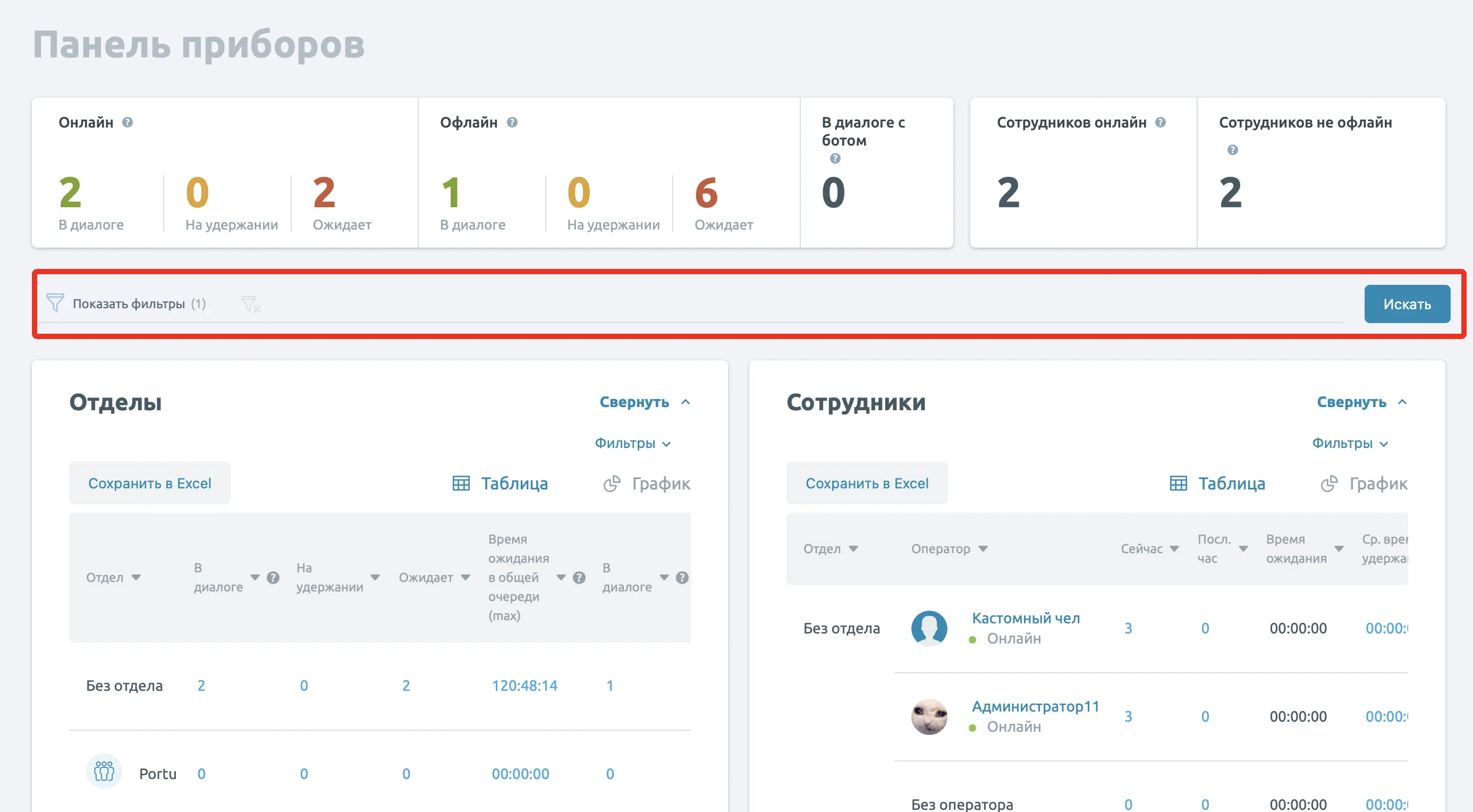The image size is (1473, 812).
Task: Click the help icon next to Офлайн
Action: (x=512, y=122)
